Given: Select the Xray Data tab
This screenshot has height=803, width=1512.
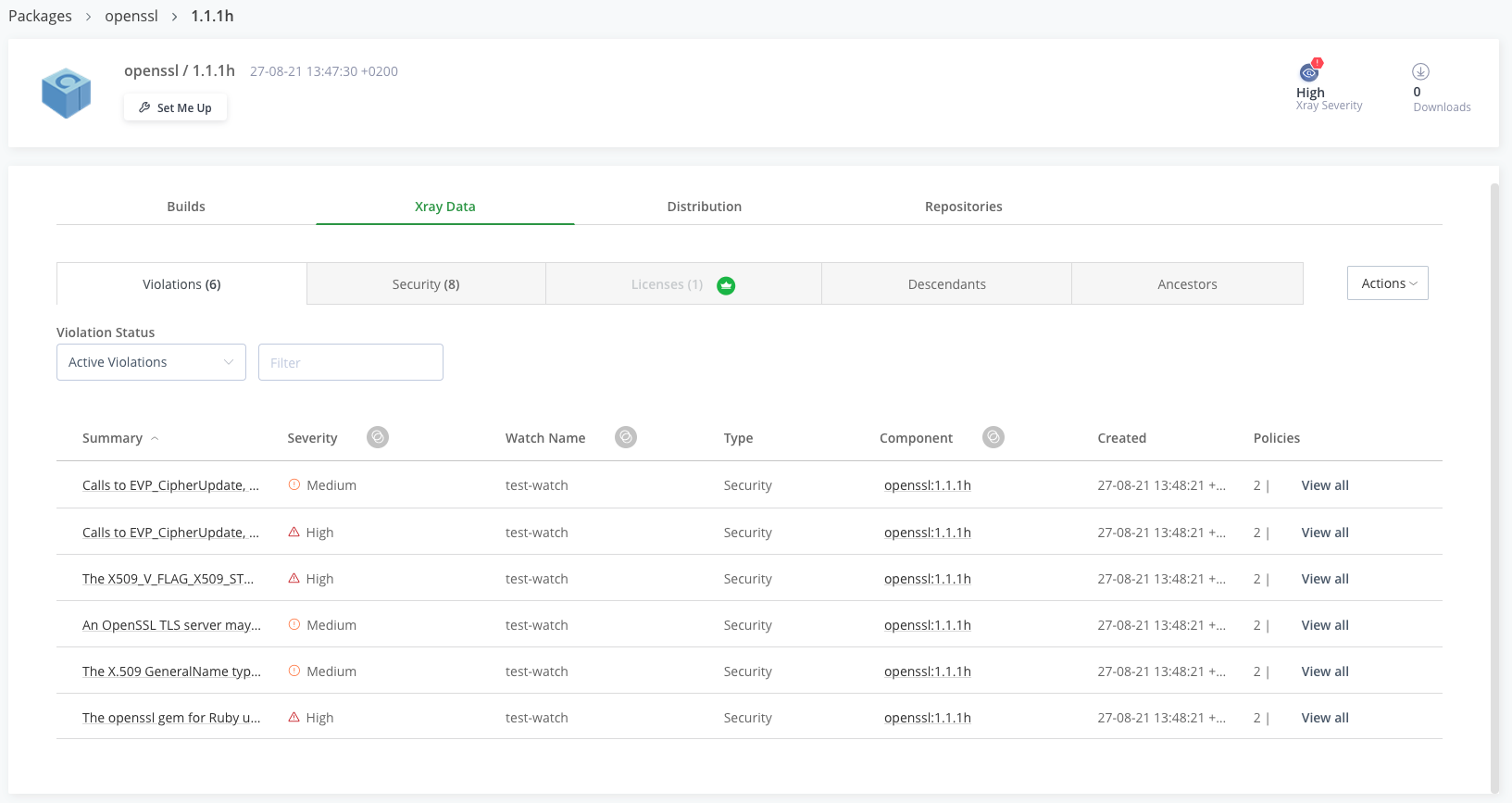Looking at the screenshot, I should pos(445,207).
